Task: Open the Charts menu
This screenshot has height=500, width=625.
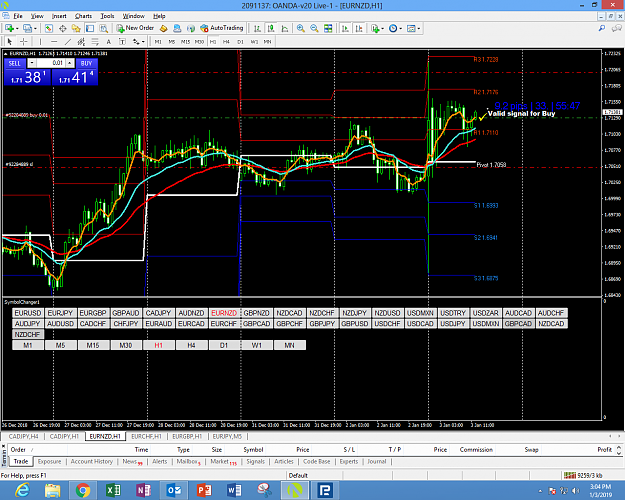Action: [83, 16]
